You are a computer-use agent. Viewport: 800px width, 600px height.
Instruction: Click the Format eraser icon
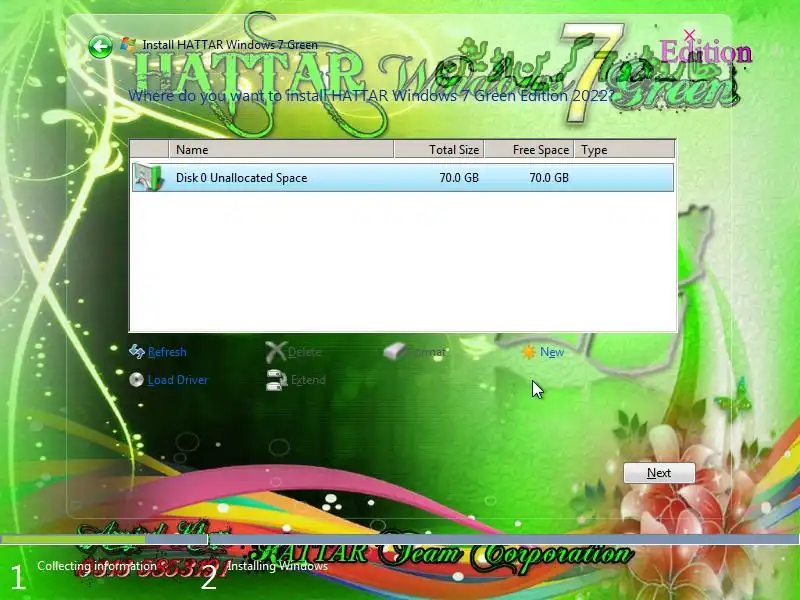pyautogui.click(x=394, y=351)
